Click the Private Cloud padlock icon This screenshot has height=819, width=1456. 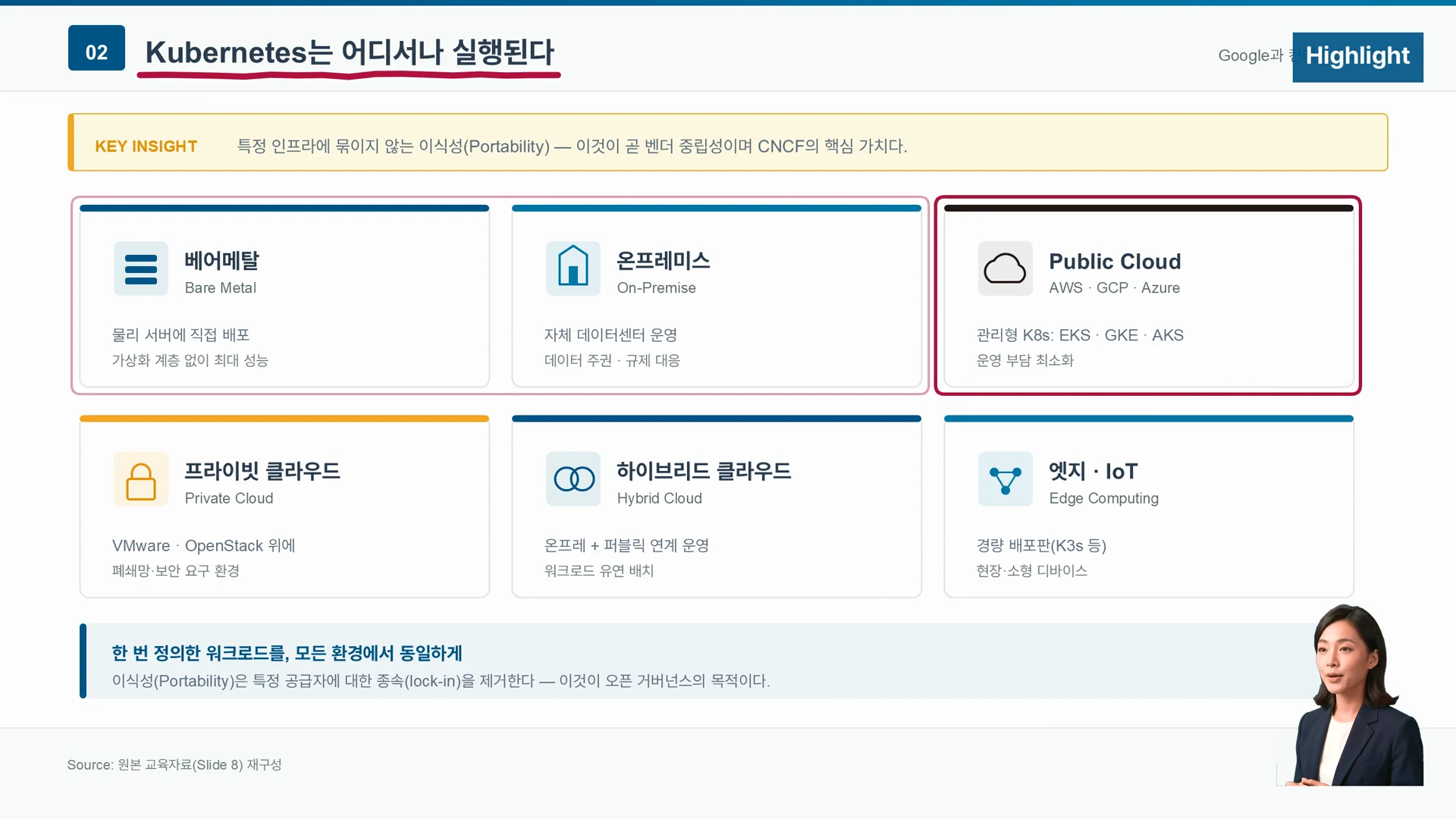coord(141,479)
